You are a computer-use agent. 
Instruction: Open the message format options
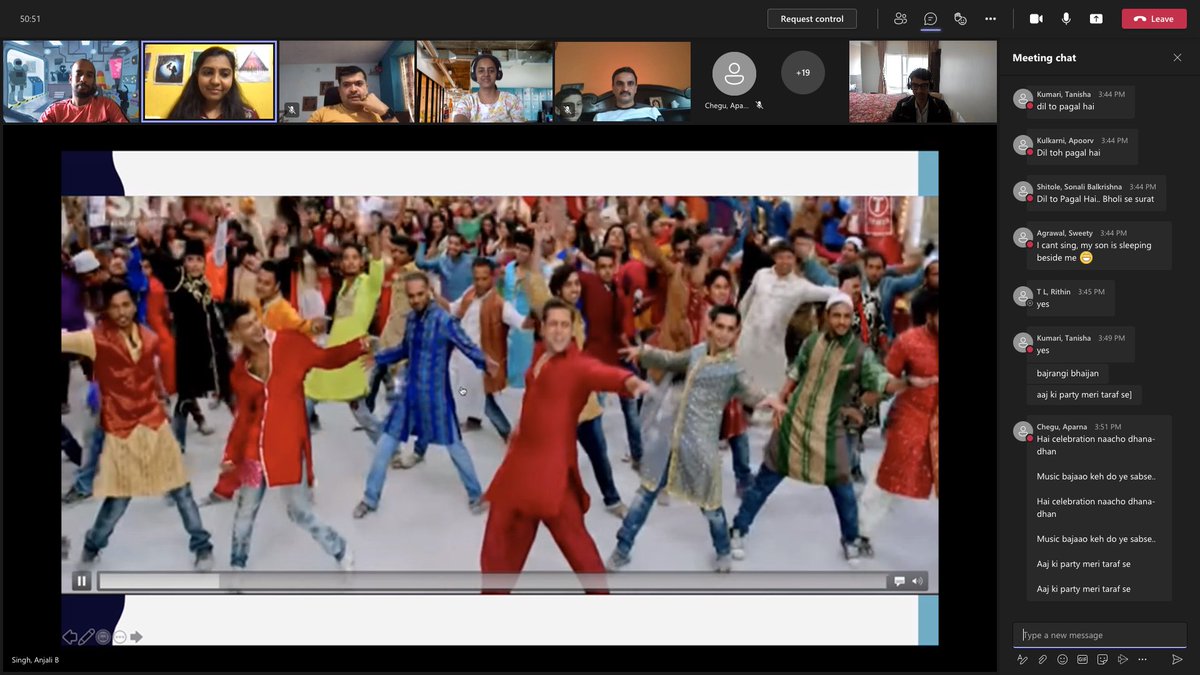click(x=1022, y=659)
